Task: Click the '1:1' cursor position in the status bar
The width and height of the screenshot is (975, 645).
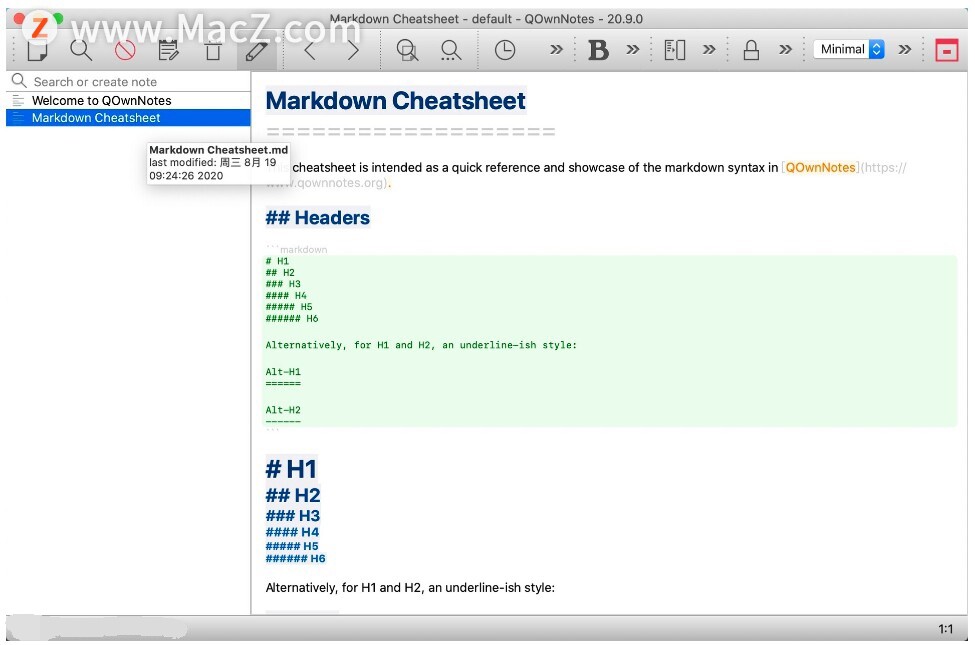Action: [945, 629]
